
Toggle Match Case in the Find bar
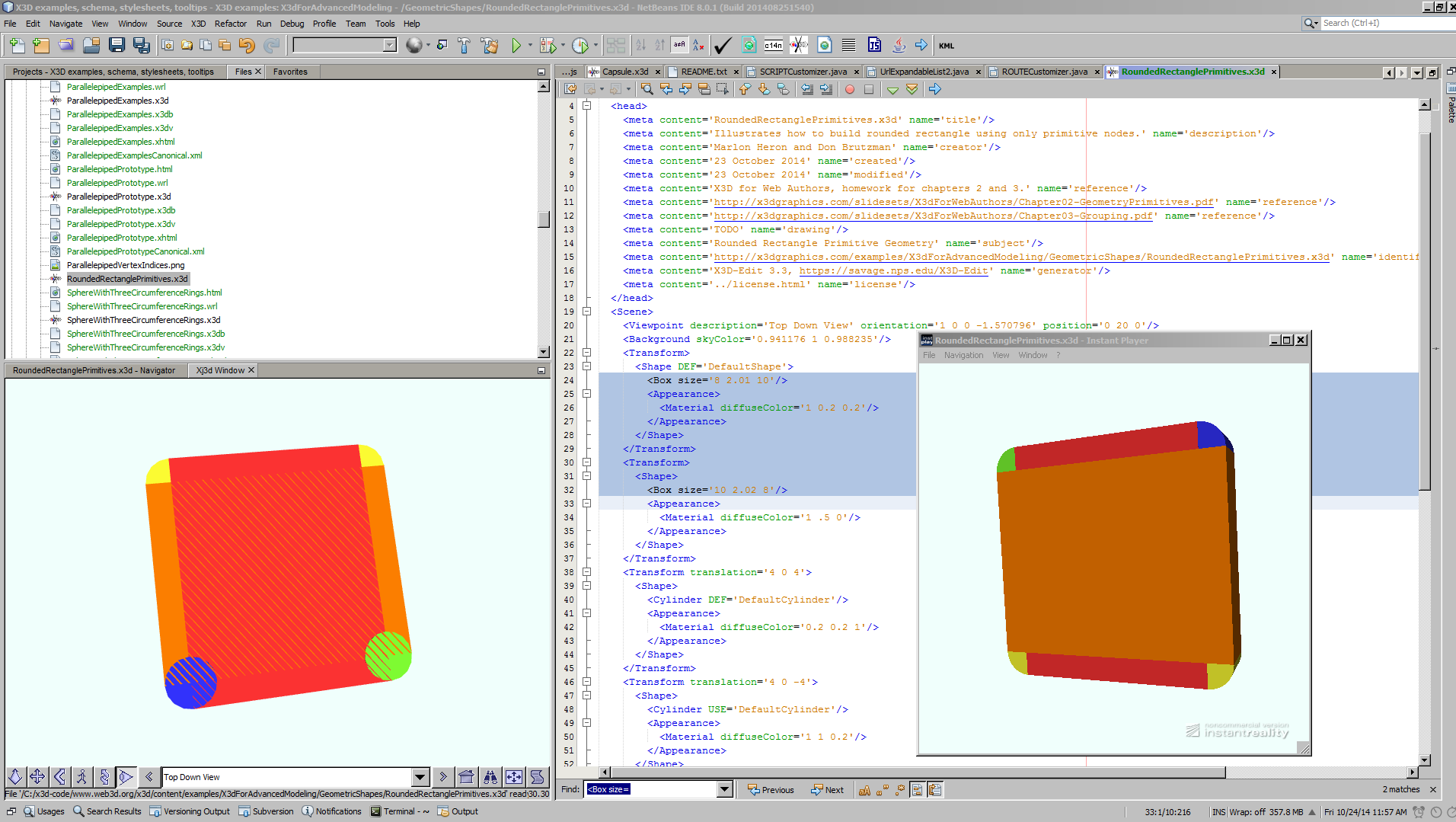(864, 790)
